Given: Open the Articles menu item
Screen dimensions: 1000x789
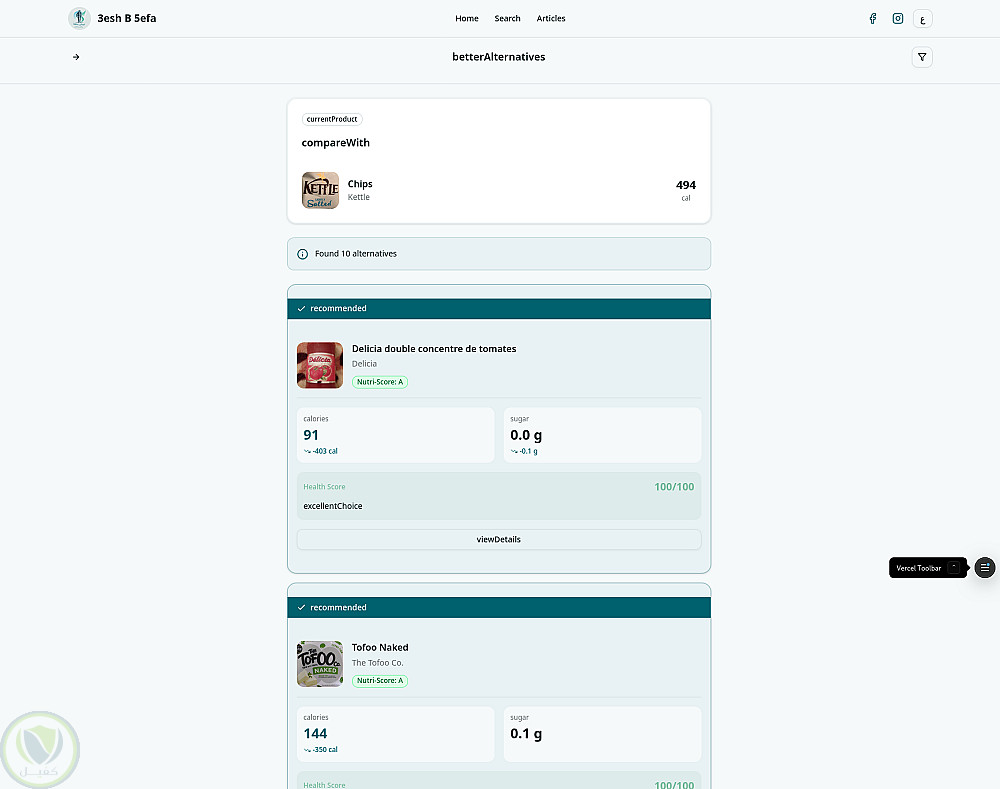Looking at the screenshot, I should [x=551, y=18].
